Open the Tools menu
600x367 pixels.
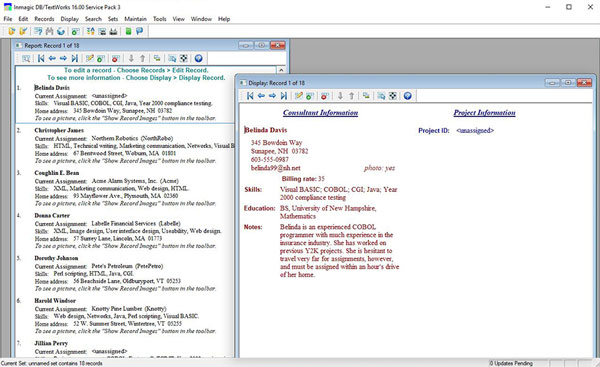pos(160,19)
